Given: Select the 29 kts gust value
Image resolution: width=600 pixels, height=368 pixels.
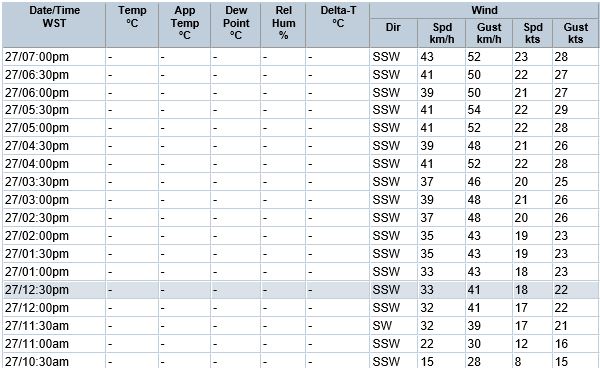Looking at the screenshot, I should click(561, 110).
